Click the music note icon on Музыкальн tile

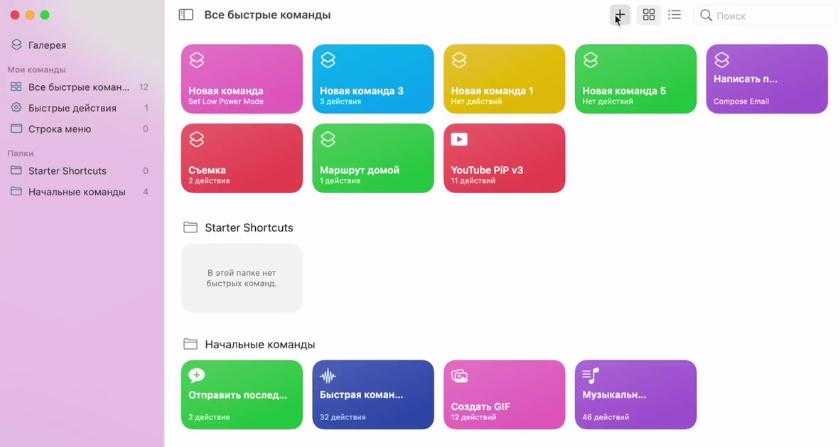pos(590,376)
